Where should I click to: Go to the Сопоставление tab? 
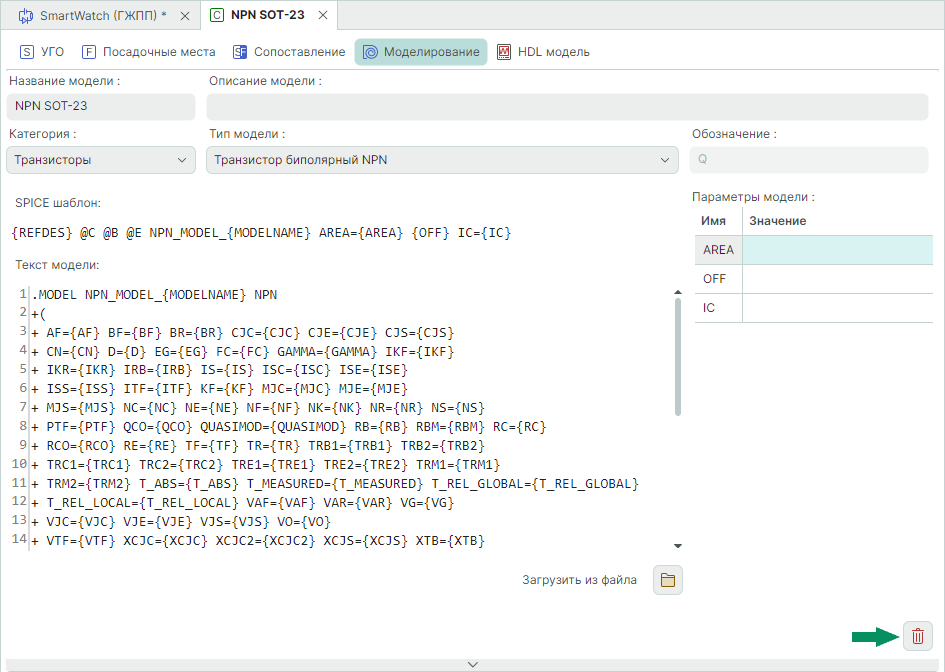[288, 52]
